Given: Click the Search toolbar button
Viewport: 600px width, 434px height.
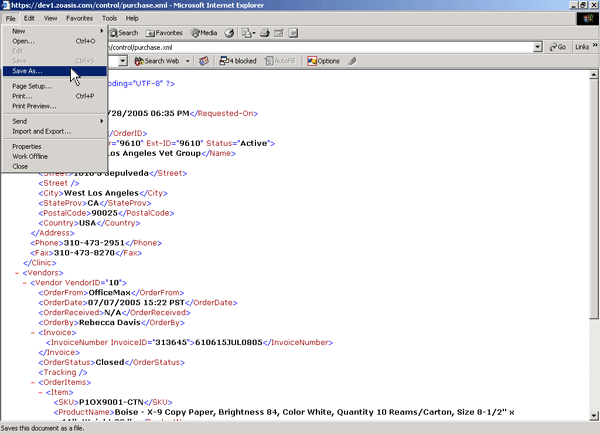Looking at the screenshot, I should click(x=124, y=33).
